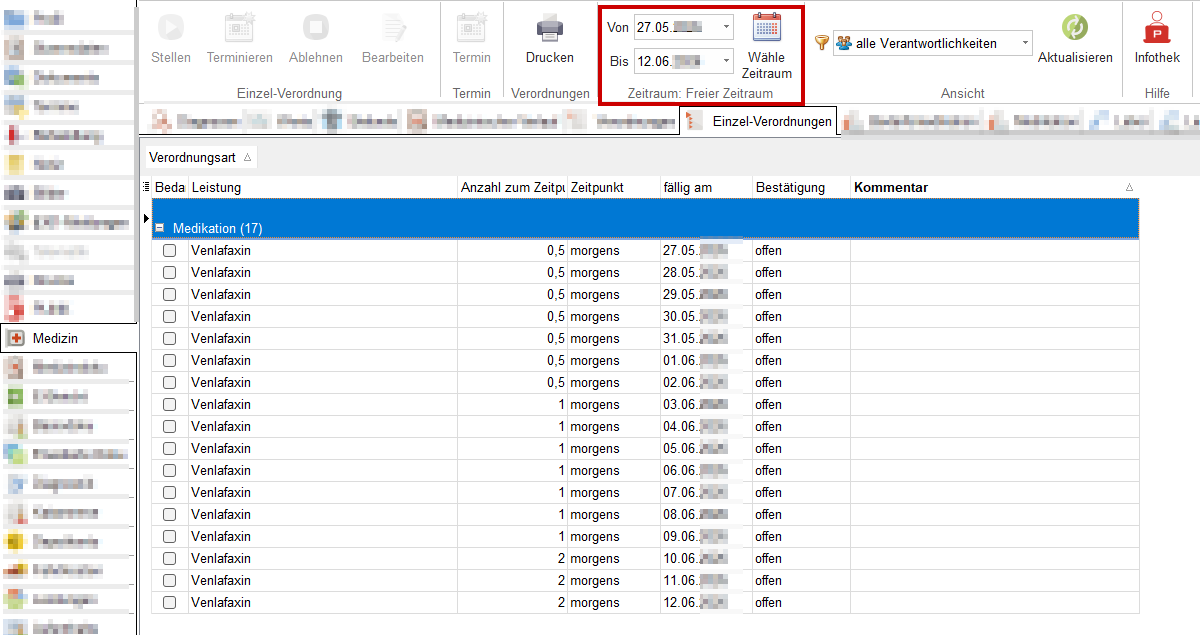Open the Medizin sidebar entry
The height and width of the screenshot is (635, 1200).
(x=68, y=338)
